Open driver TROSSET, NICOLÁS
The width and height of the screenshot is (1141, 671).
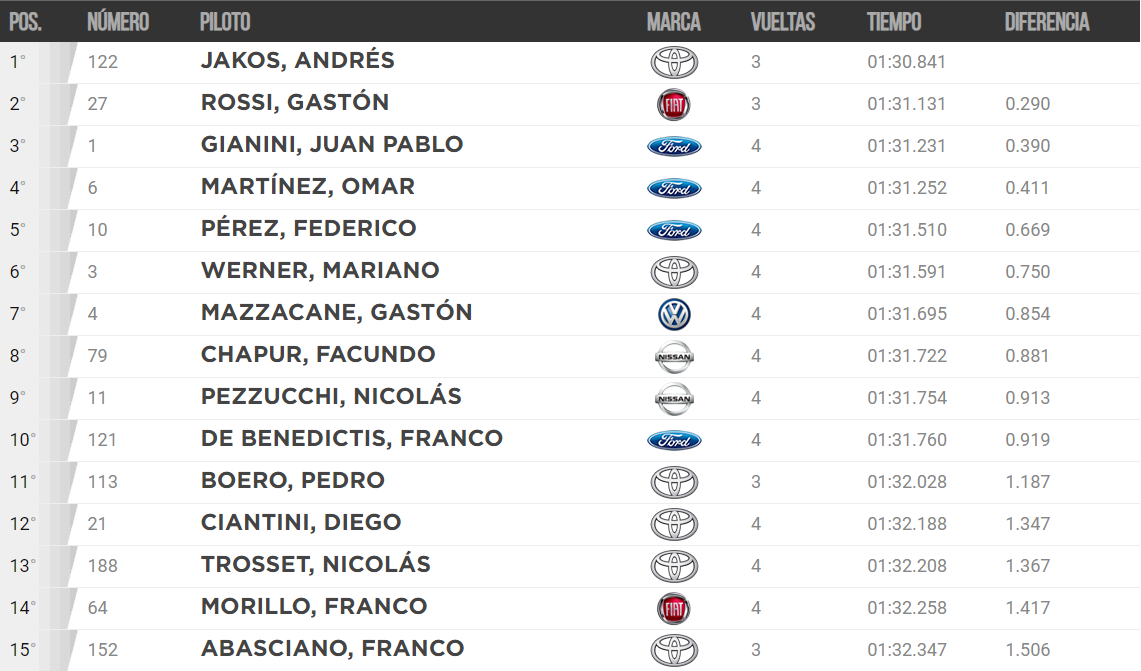pos(316,565)
